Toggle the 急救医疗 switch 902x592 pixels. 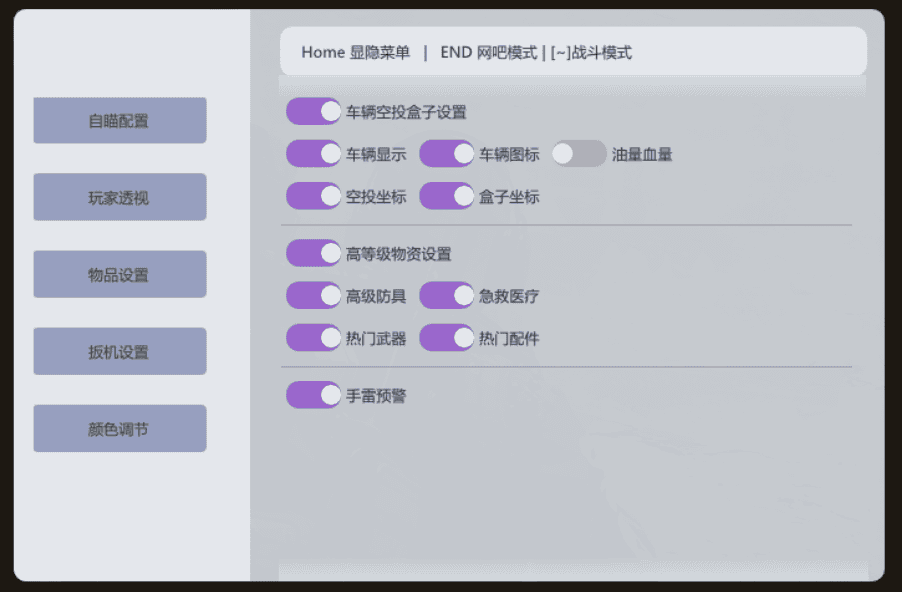[447, 296]
